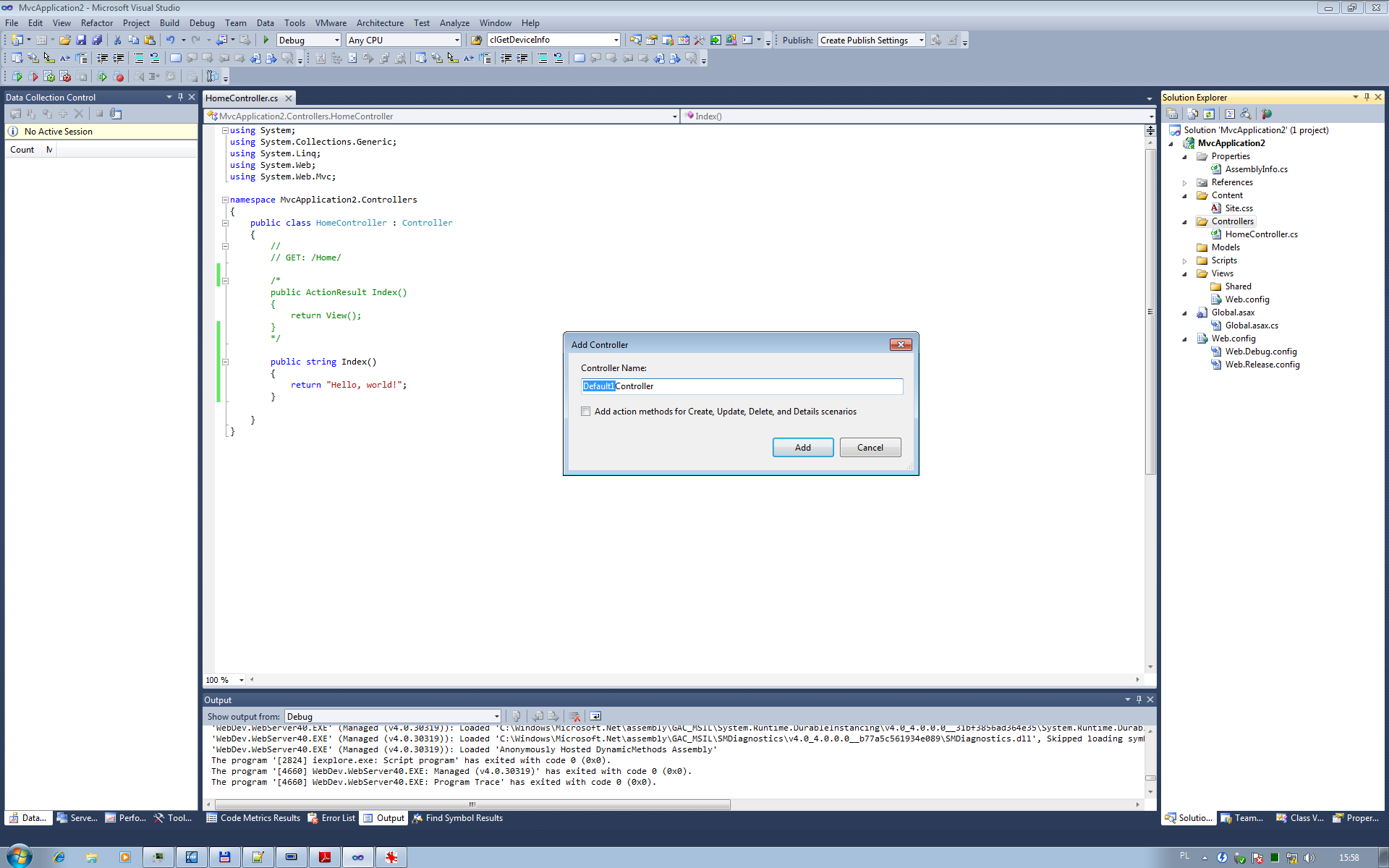1389x868 pixels.
Task: Open the Build menu
Action: (x=169, y=23)
